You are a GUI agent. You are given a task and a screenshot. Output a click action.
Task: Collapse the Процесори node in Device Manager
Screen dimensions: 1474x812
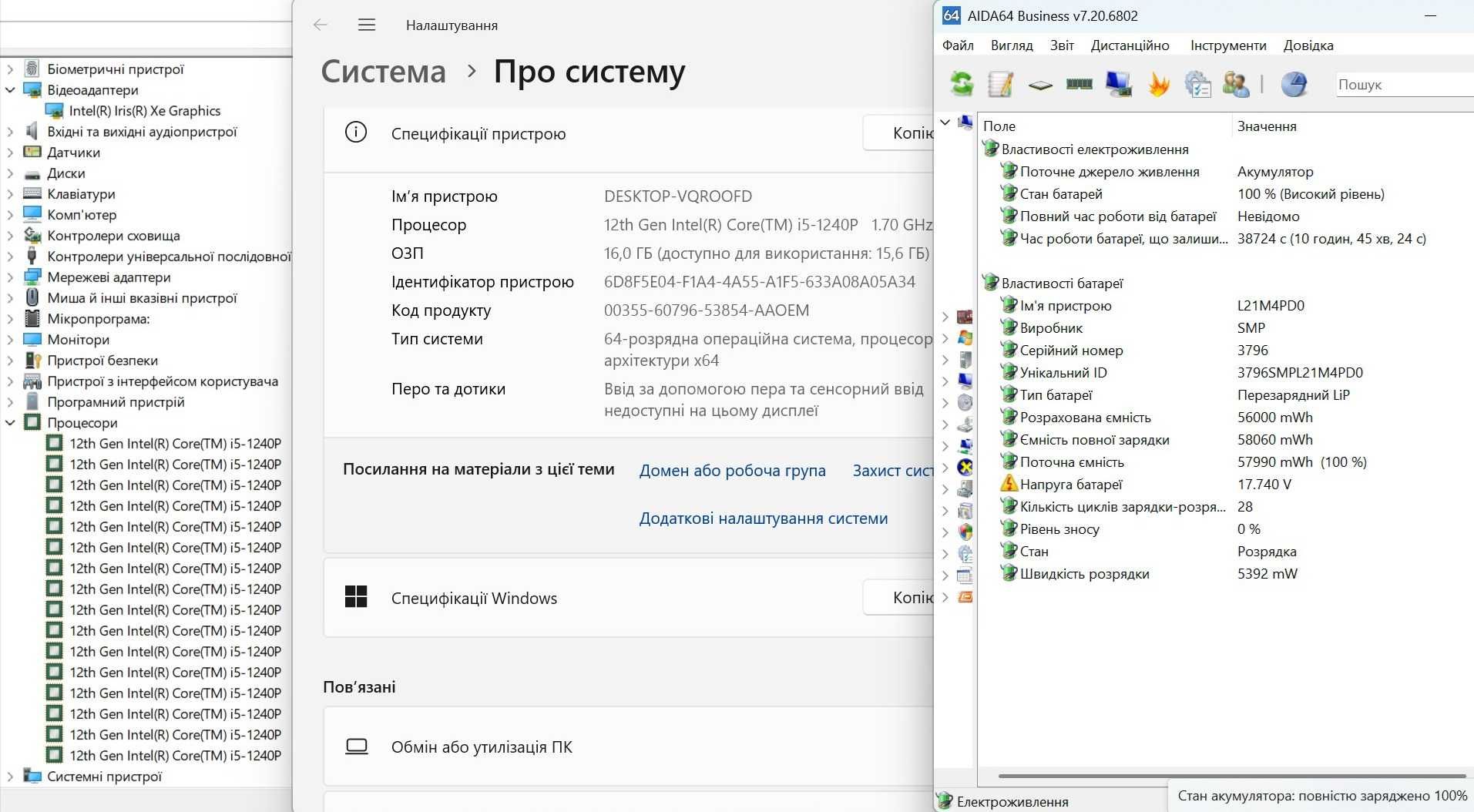tap(10, 423)
